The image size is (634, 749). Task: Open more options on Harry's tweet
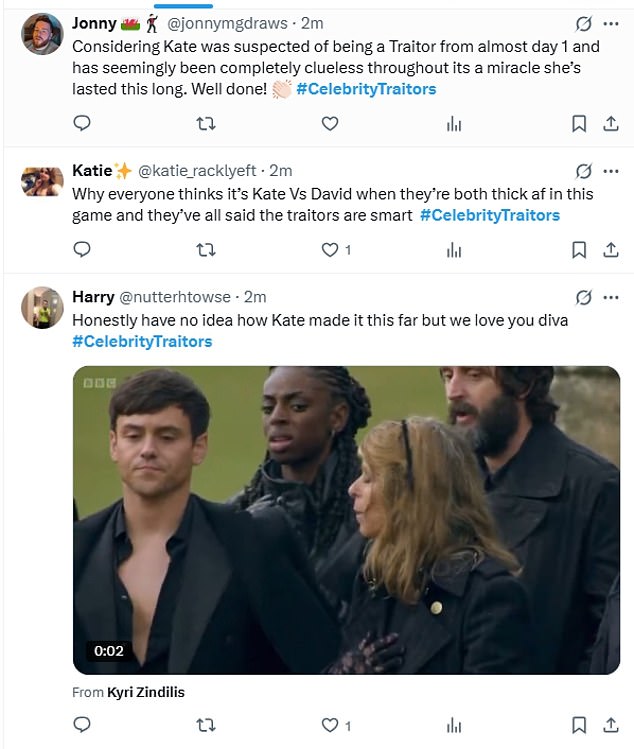(x=612, y=297)
